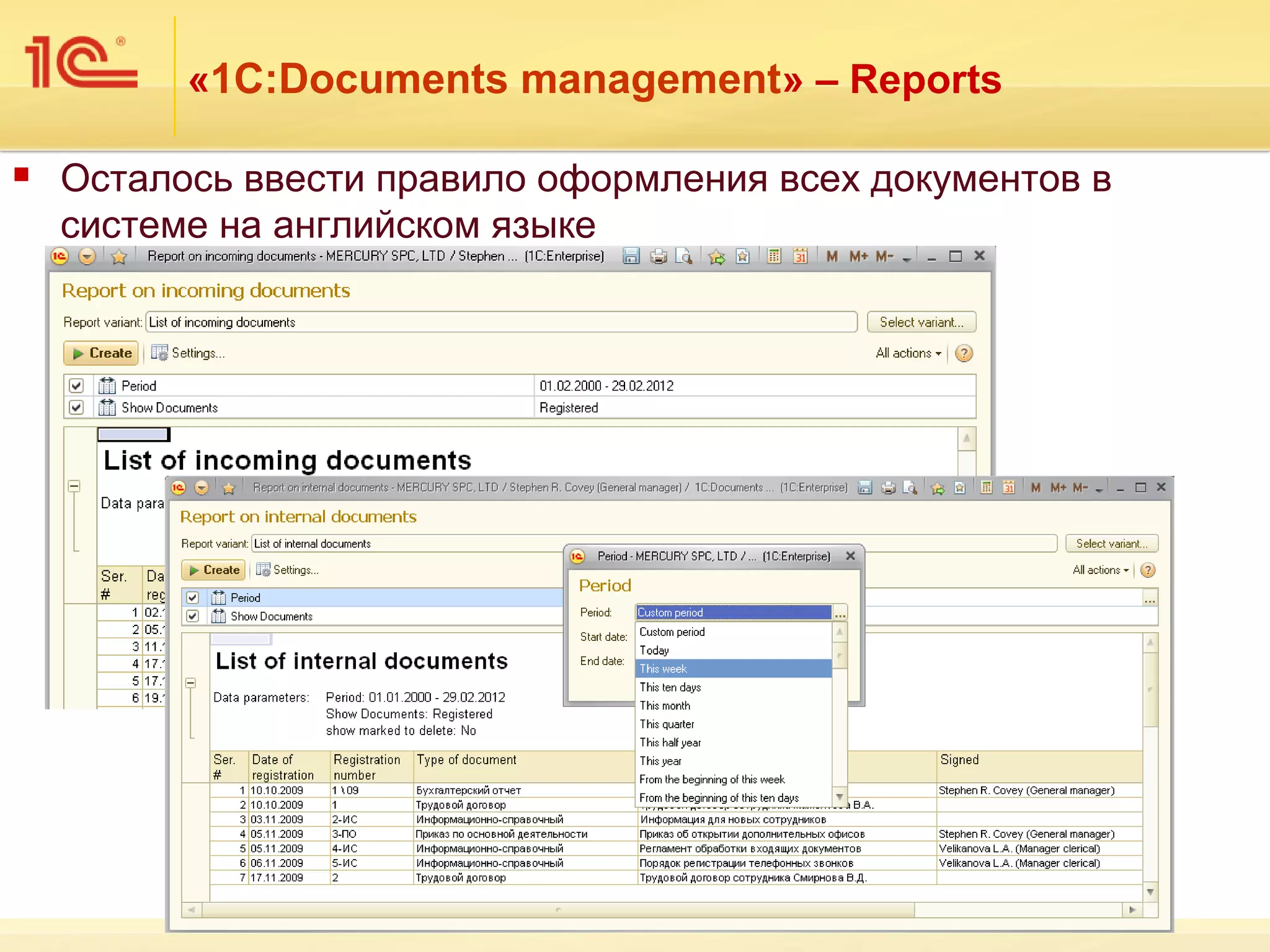The height and width of the screenshot is (952, 1270).
Task: Click star favorites icon in incoming window title
Action: [119, 257]
